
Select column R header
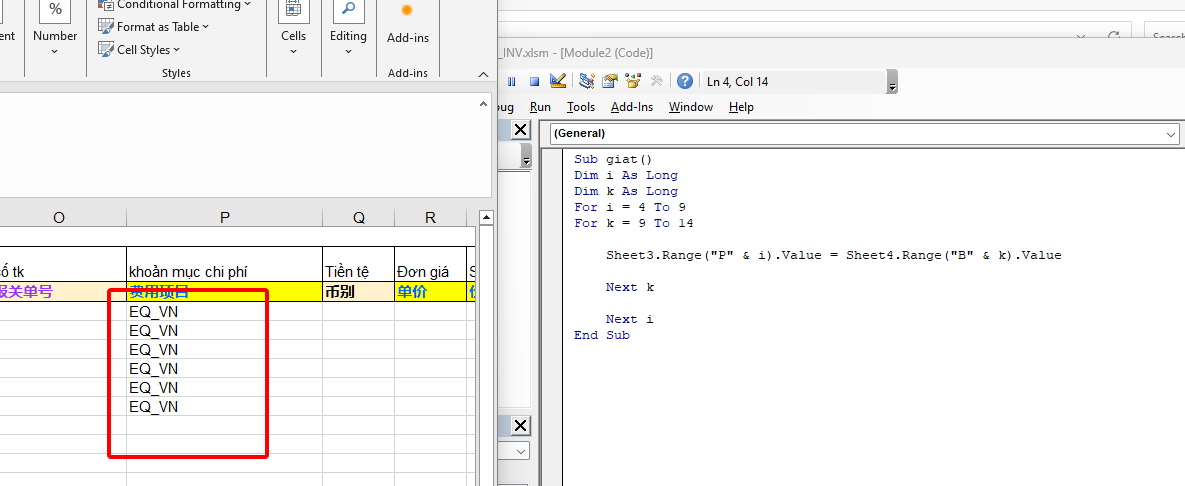430,218
